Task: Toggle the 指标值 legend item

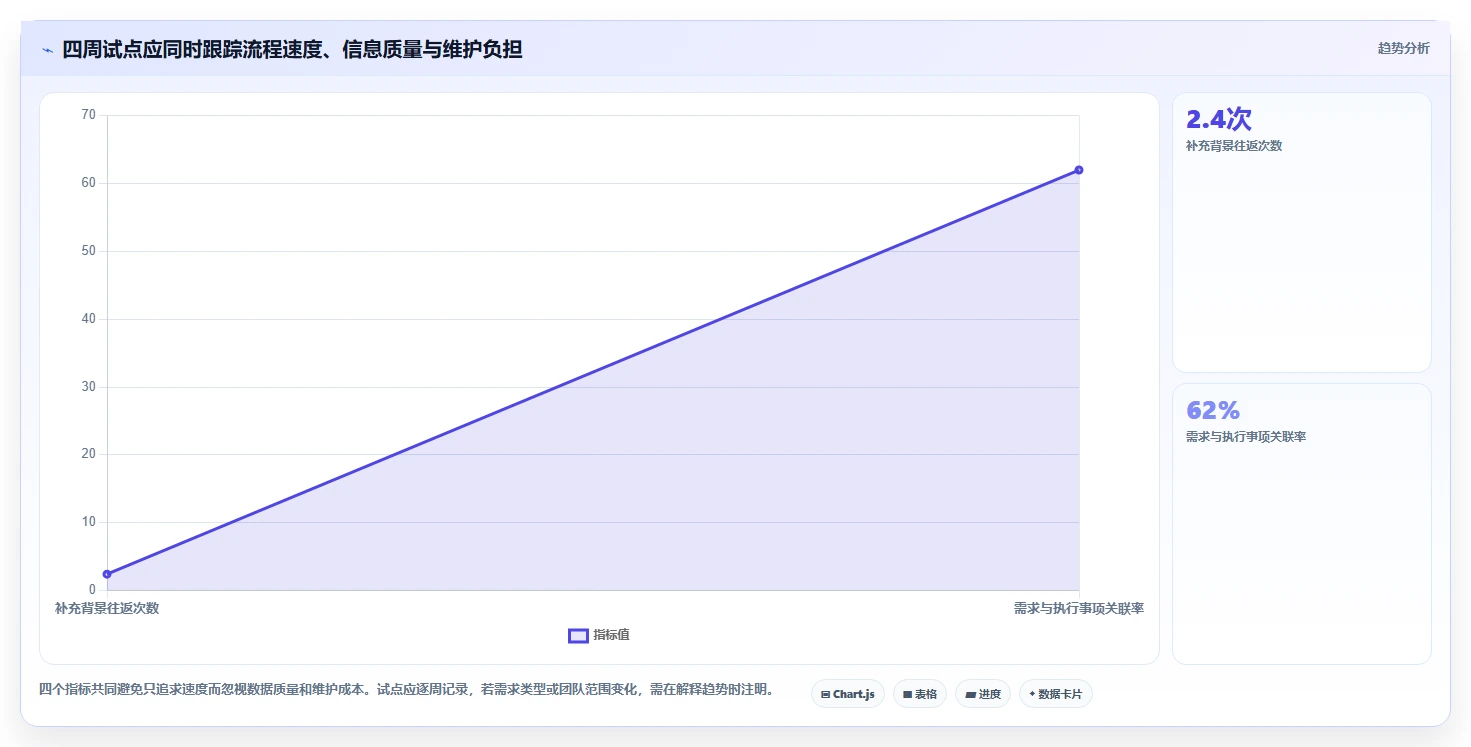Action: pos(599,635)
